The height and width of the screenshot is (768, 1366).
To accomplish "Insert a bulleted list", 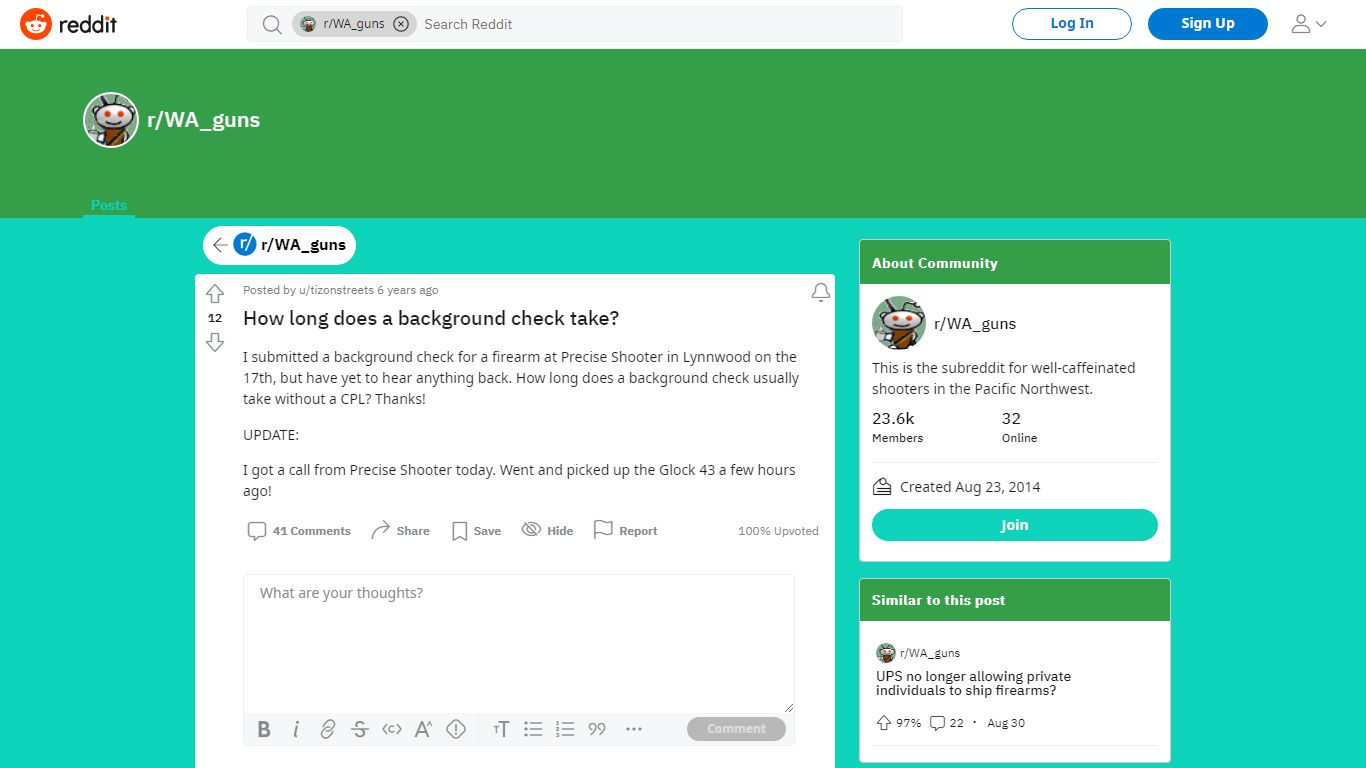I will tap(533, 729).
